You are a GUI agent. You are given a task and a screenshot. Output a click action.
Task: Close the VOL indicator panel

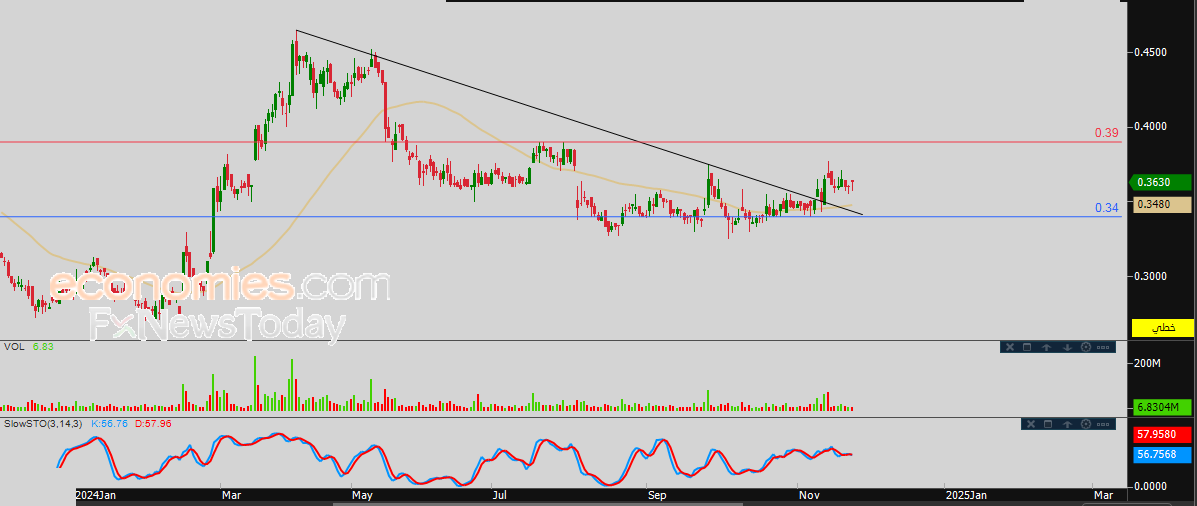pyautogui.click(x=1009, y=347)
